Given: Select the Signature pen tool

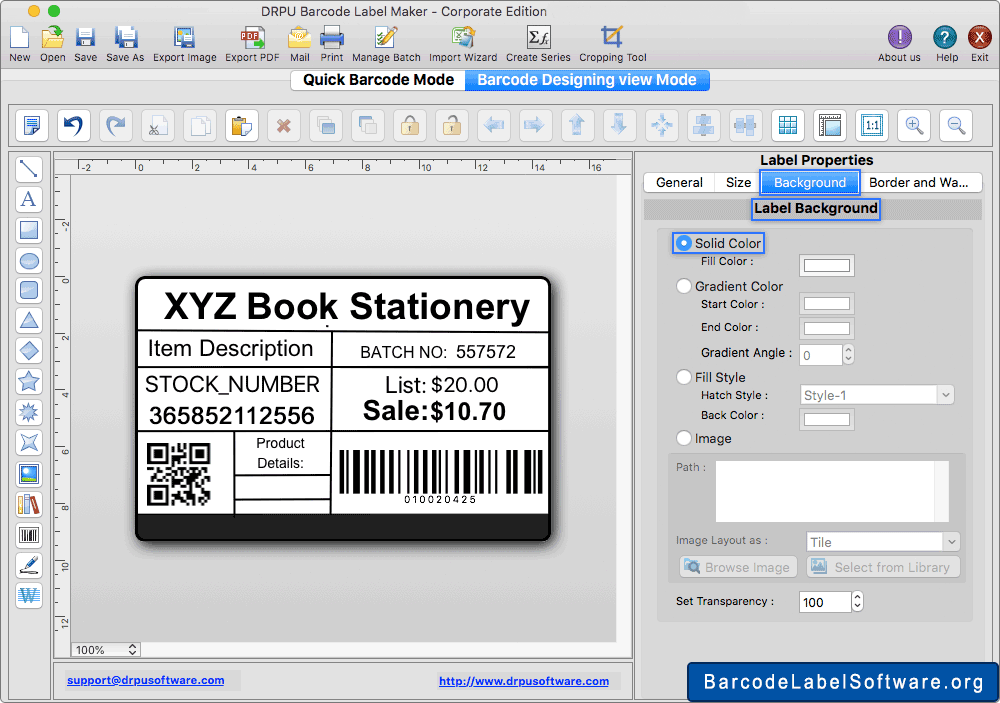Looking at the screenshot, I should [29, 565].
